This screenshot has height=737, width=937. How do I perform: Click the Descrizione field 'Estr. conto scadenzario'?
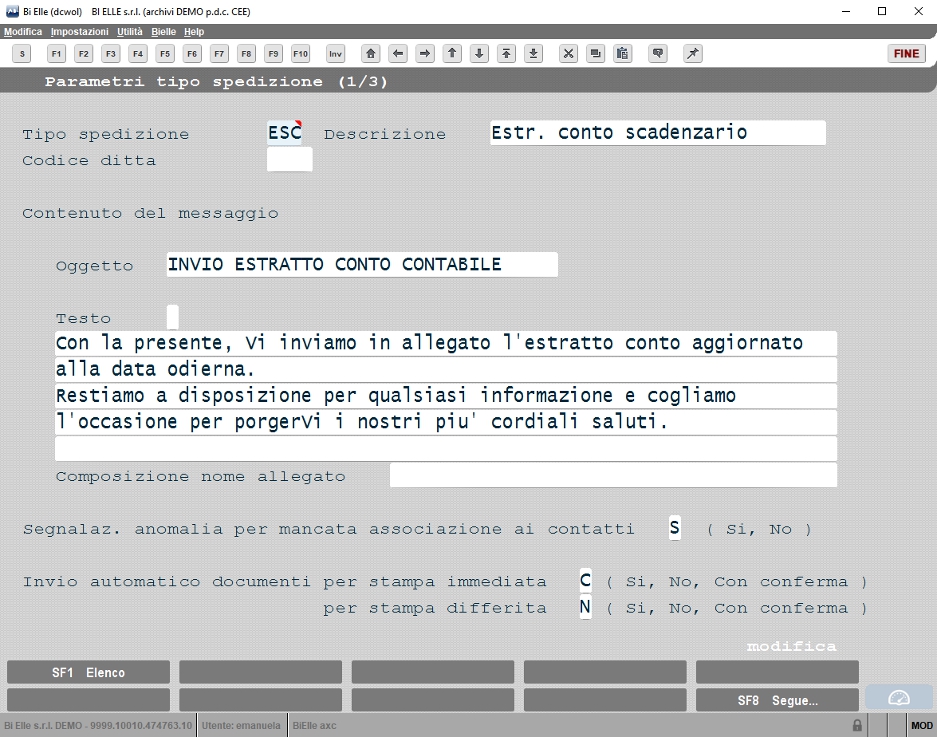click(x=658, y=133)
